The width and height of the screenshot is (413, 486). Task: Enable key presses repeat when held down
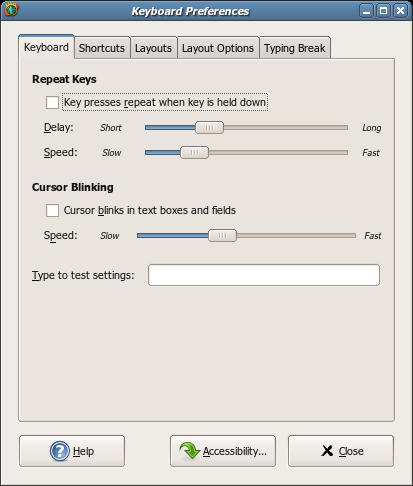(52, 102)
